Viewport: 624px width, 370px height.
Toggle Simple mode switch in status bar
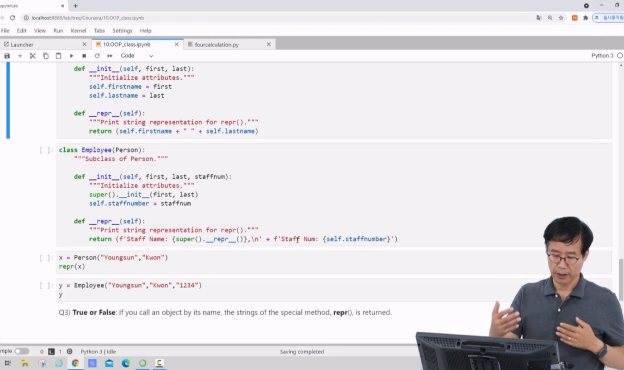[x=21, y=351]
